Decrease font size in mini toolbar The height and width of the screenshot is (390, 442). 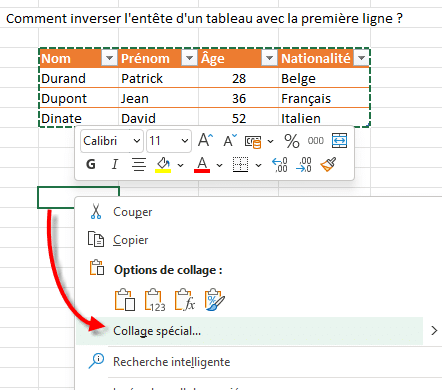pyautogui.click(x=230, y=140)
